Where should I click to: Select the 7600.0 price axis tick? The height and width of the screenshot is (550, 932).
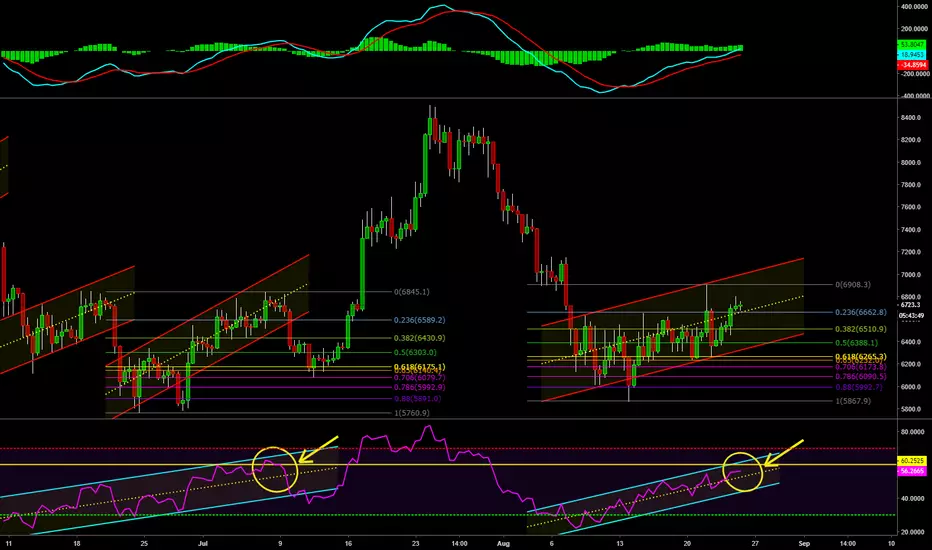pyautogui.click(x=911, y=208)
